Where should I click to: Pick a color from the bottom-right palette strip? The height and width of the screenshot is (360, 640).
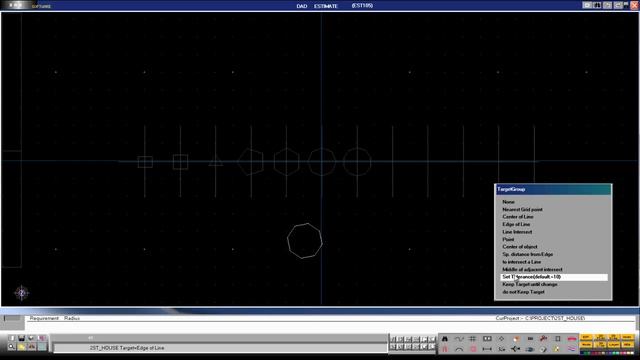click(607, 353)
